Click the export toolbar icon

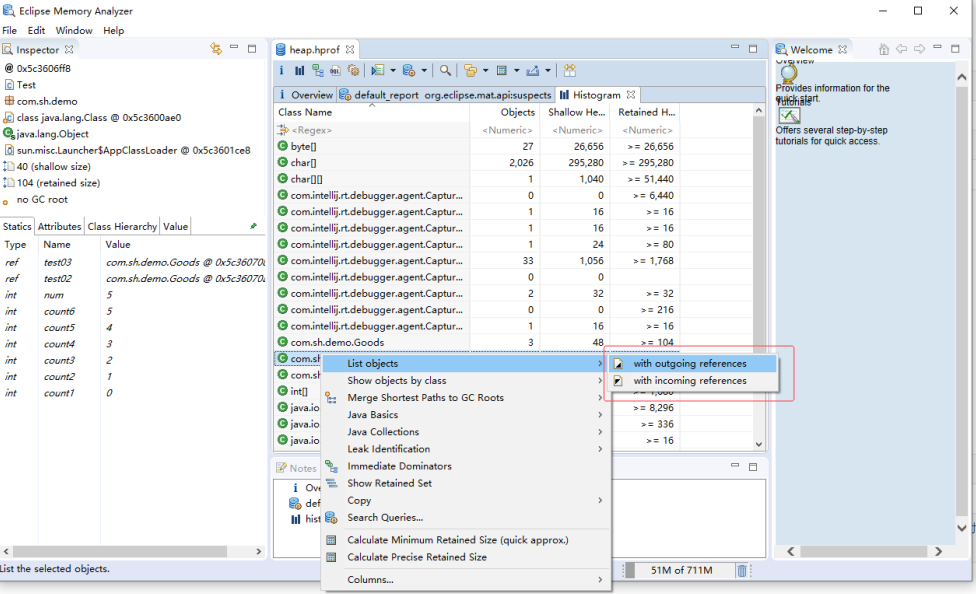[532, 70]
